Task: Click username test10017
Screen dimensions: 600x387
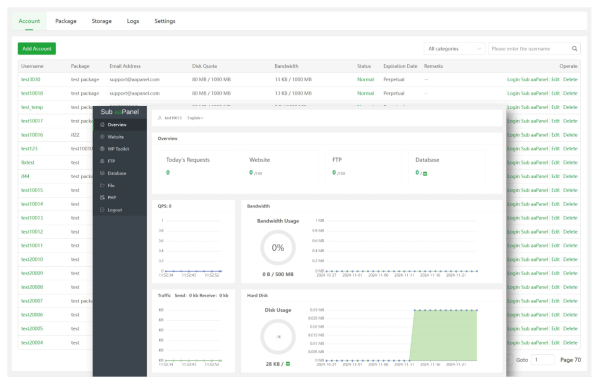Action: [x=32, y=121]
